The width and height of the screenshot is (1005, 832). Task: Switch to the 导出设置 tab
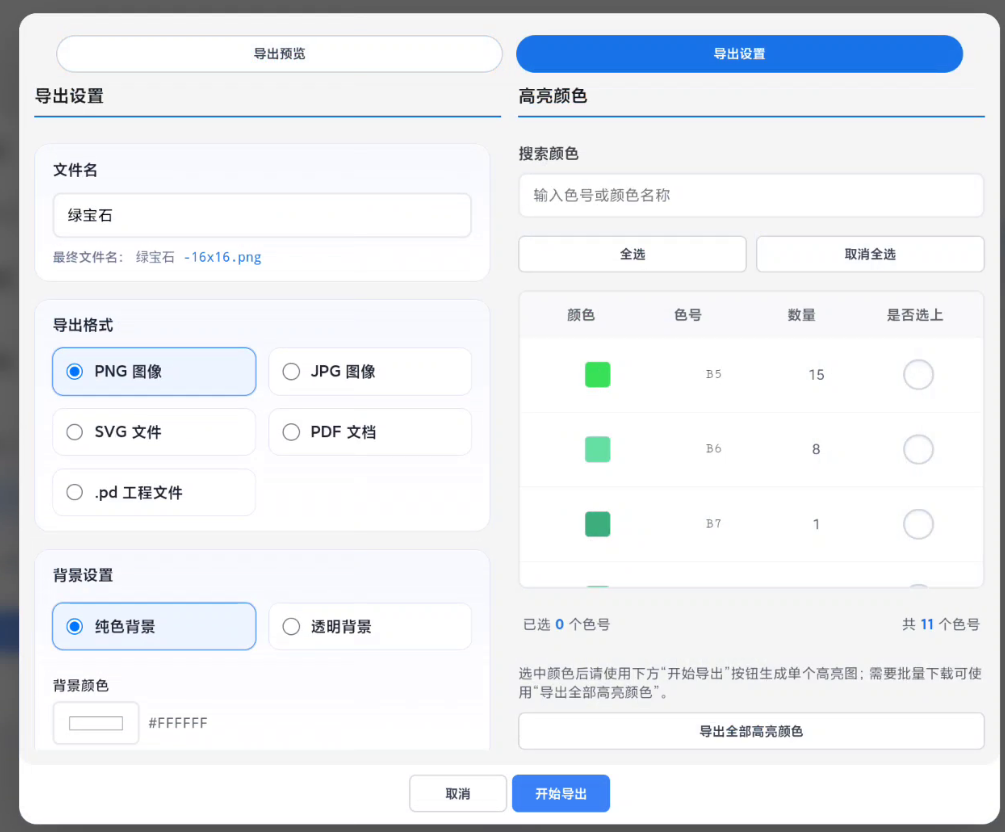pos(738,54)
